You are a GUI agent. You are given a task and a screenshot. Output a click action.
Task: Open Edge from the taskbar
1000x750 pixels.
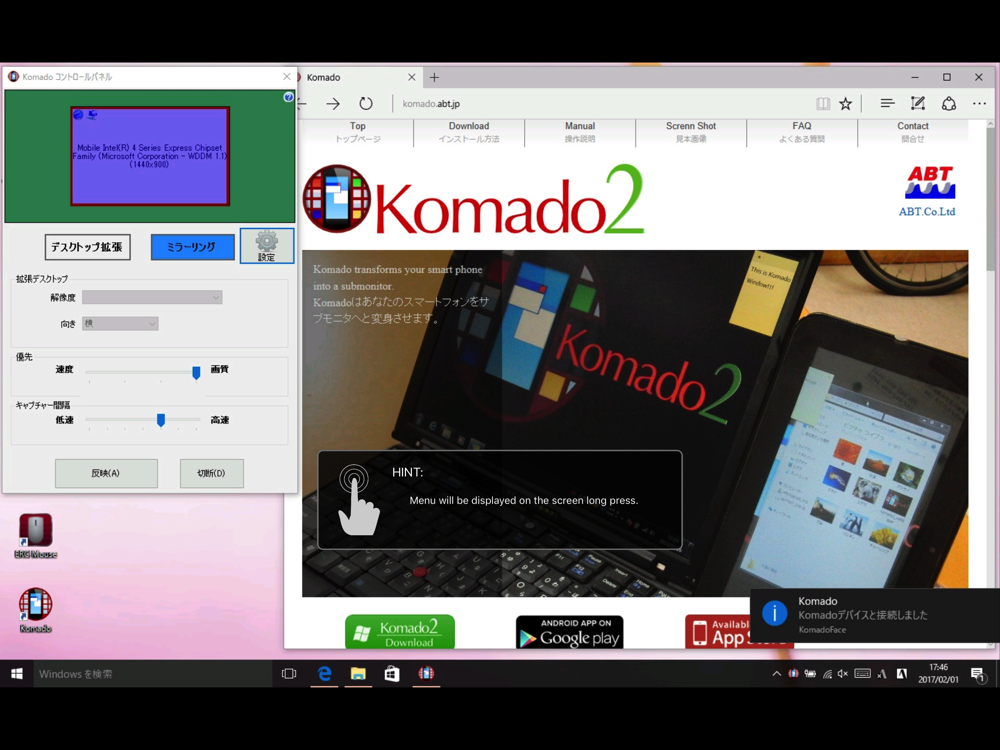tap(325, 673)
